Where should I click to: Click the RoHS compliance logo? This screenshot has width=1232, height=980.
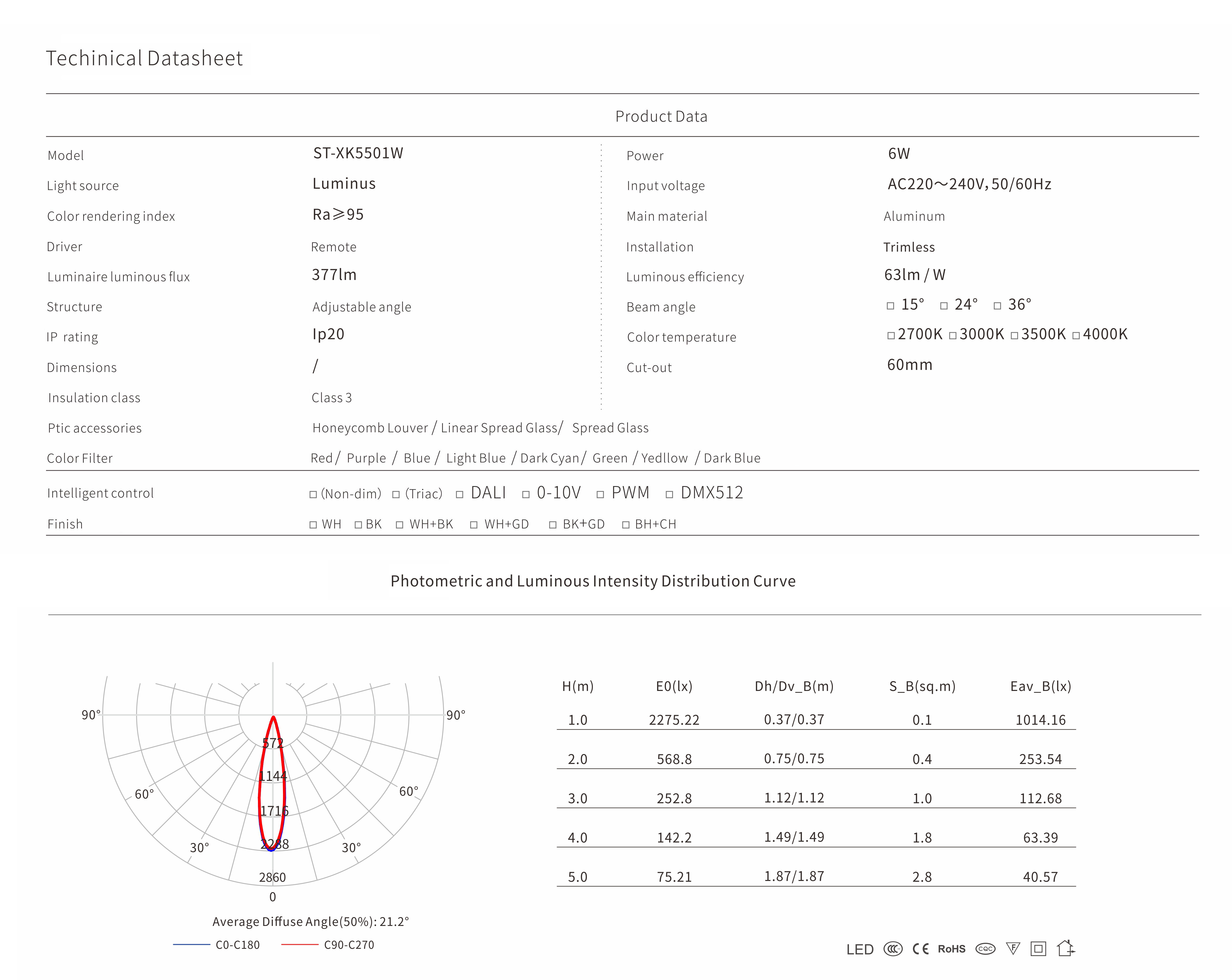(951, 949)
